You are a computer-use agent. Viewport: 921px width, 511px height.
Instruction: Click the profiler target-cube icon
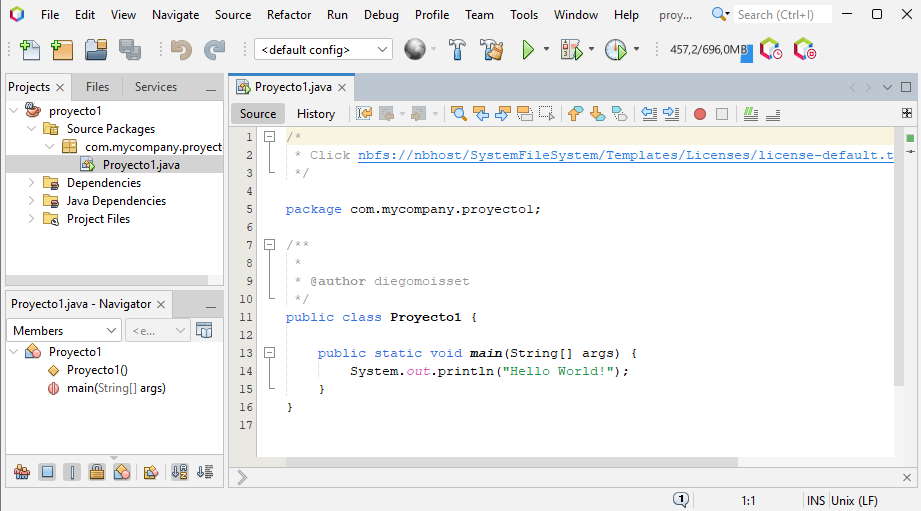(805, 49)
